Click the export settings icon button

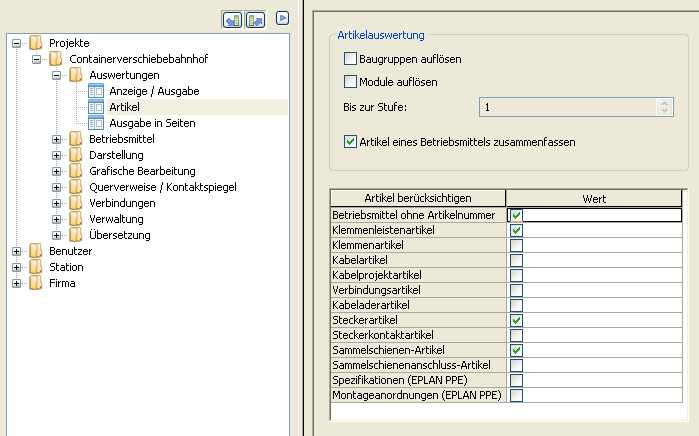tap(254, 19)
